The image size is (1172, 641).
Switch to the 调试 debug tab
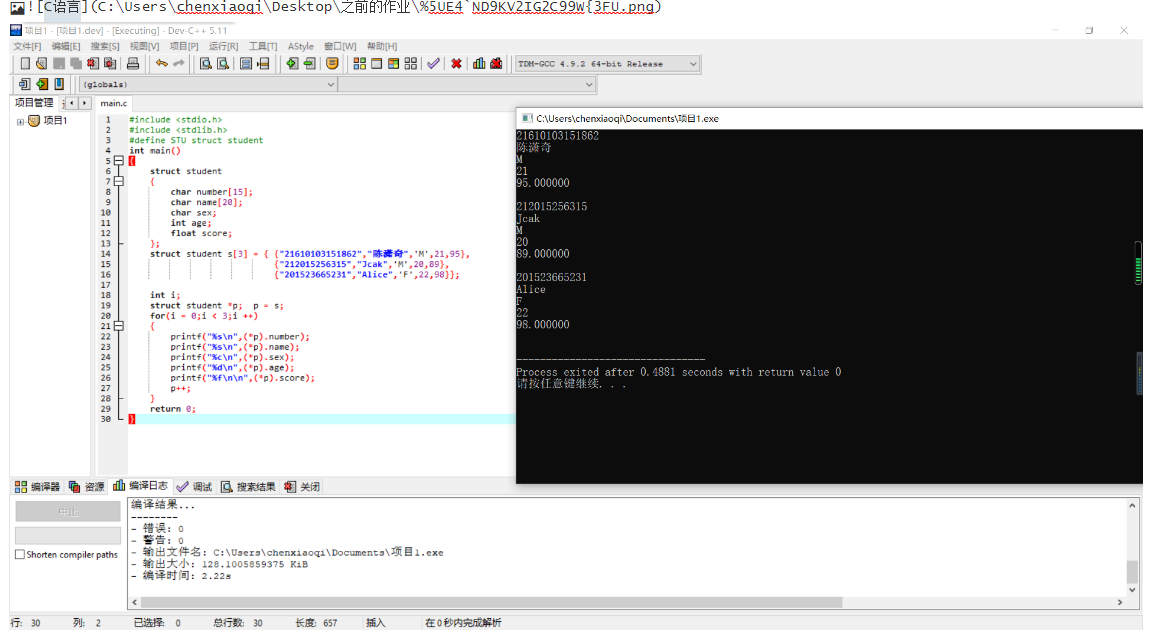(x=194, y=487)
